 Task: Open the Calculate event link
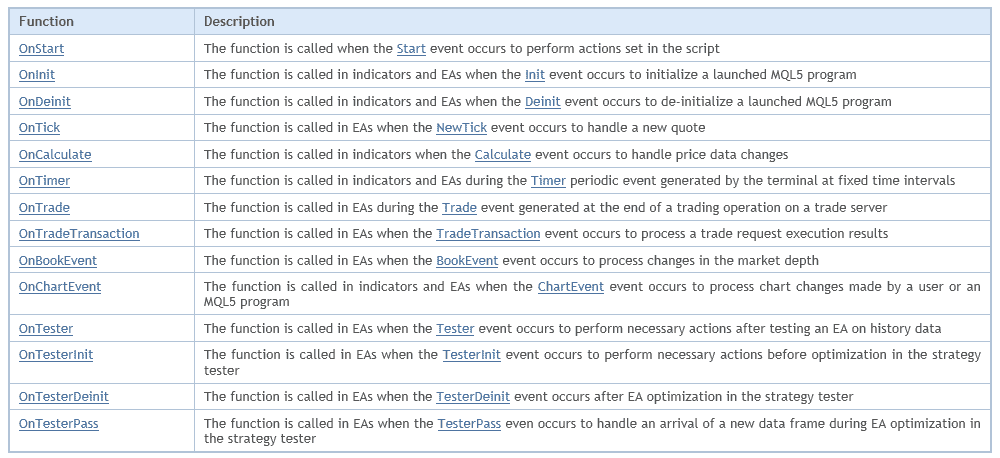(x=503, y=154)
